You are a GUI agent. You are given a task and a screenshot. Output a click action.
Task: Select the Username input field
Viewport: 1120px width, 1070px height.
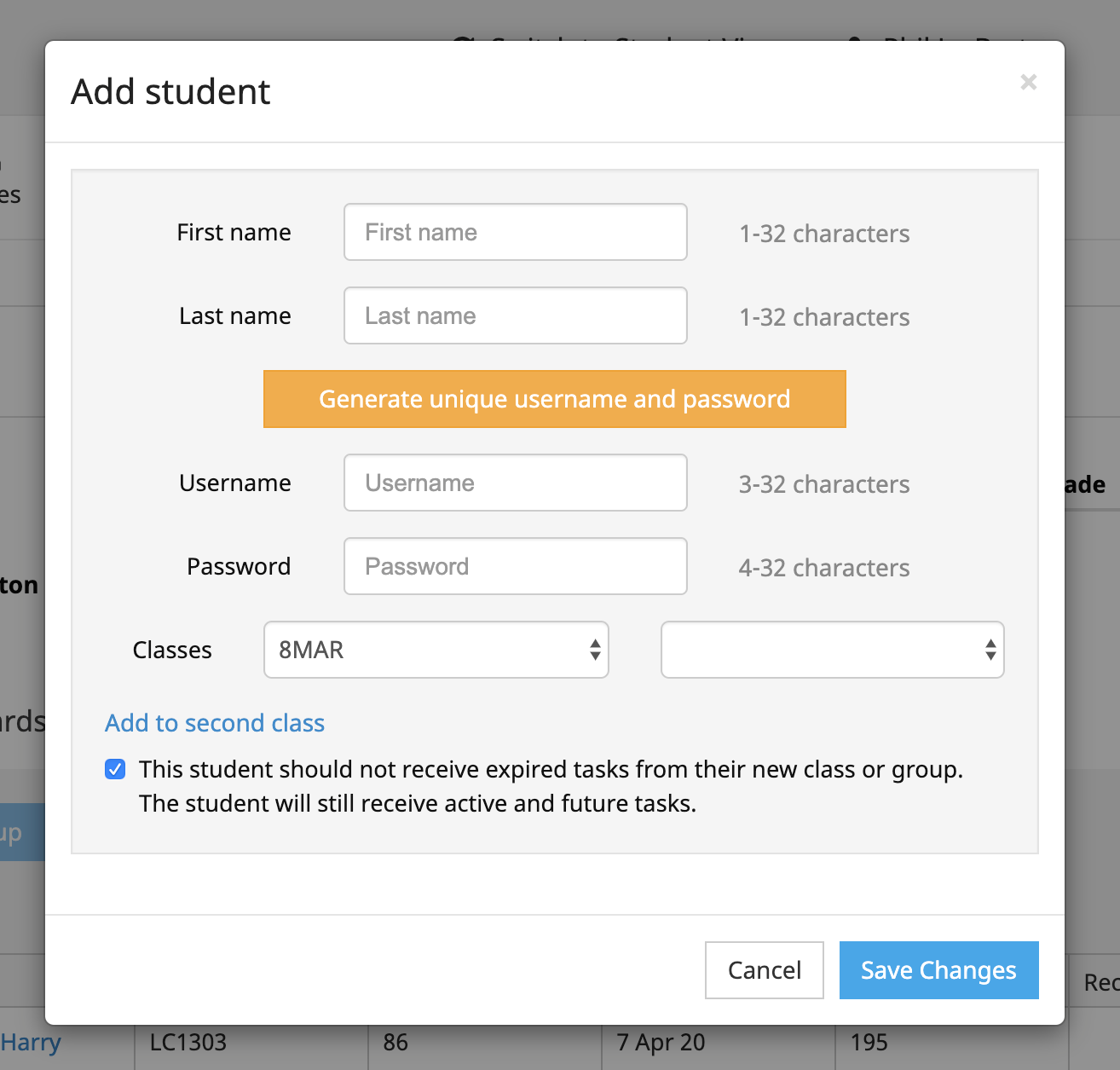(x=515, y=483)
